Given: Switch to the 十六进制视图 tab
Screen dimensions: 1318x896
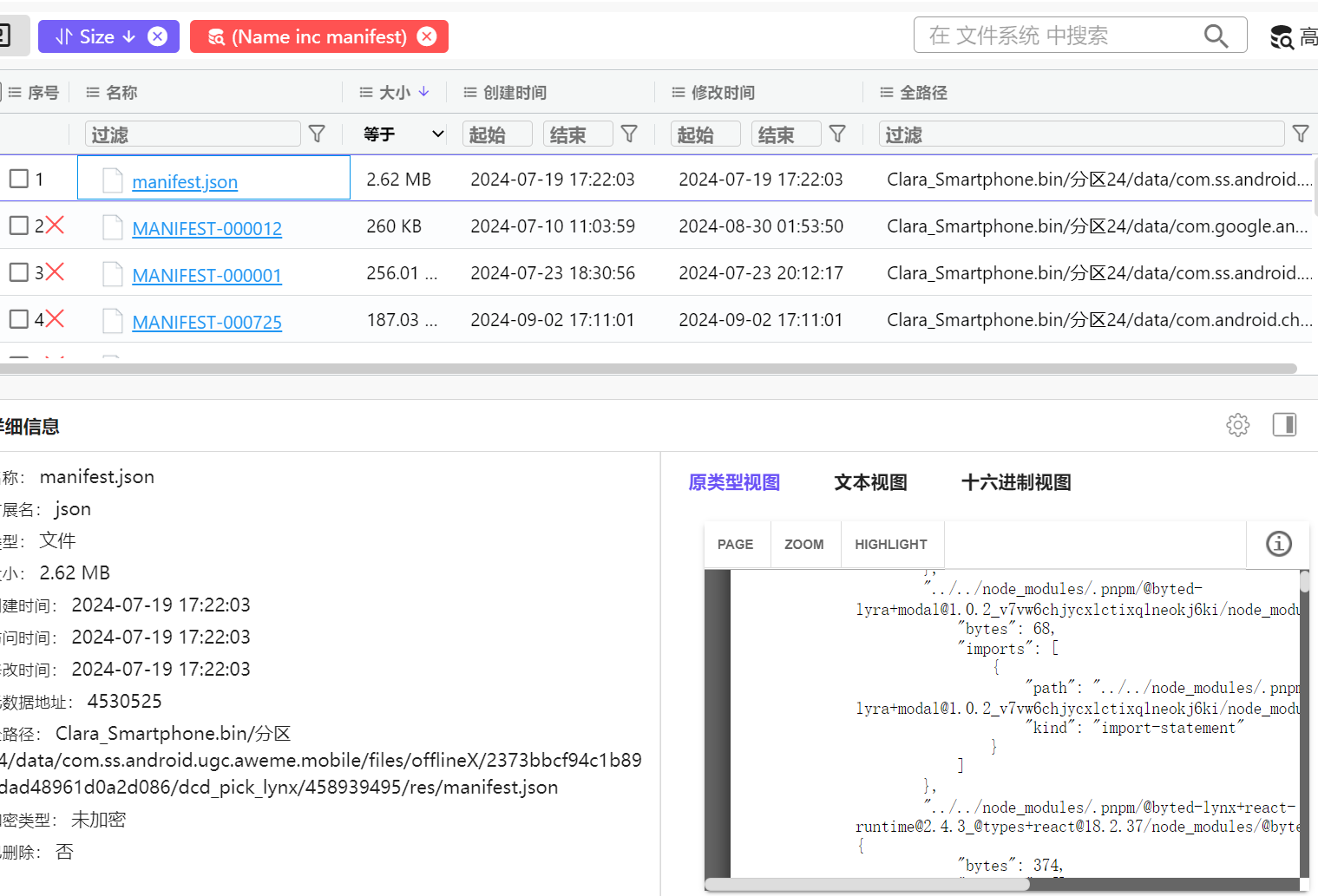Looking at the screenshot, I should point(1015,482).
